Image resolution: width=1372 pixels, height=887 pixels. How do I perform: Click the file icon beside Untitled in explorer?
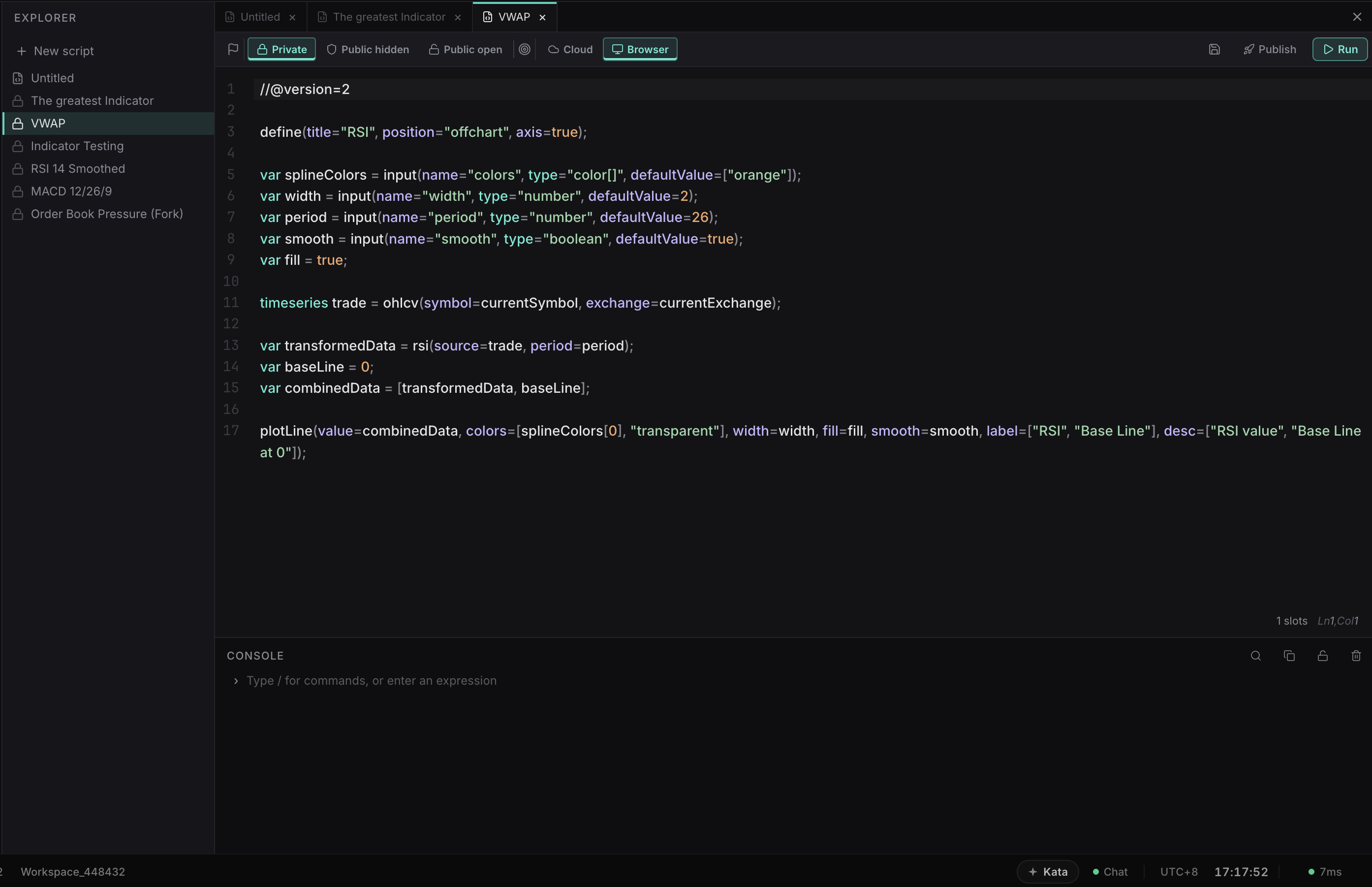(x=18, y=78)
